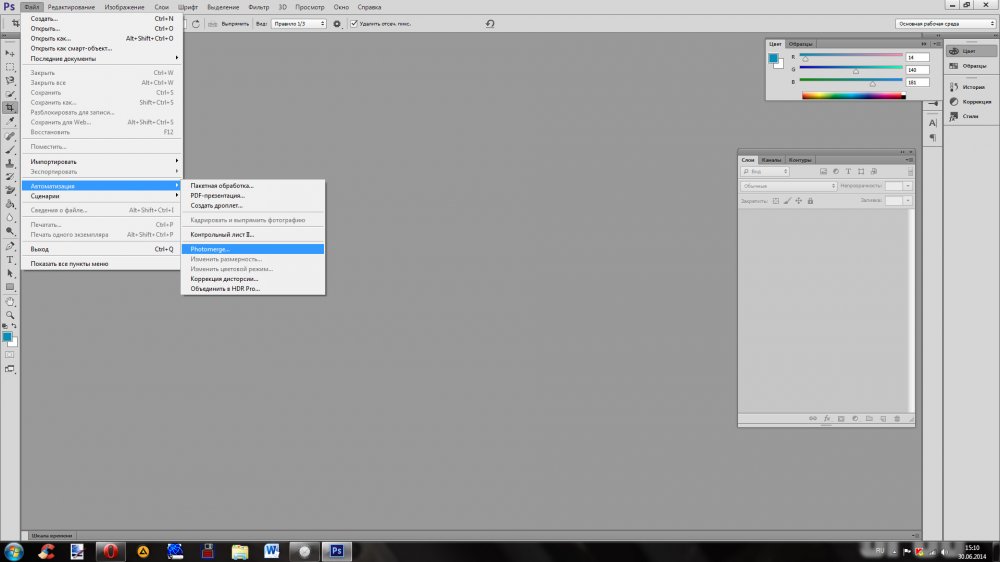Open the History panel icon
This screenshot has height=562, width=1000.
coord(968,87)
